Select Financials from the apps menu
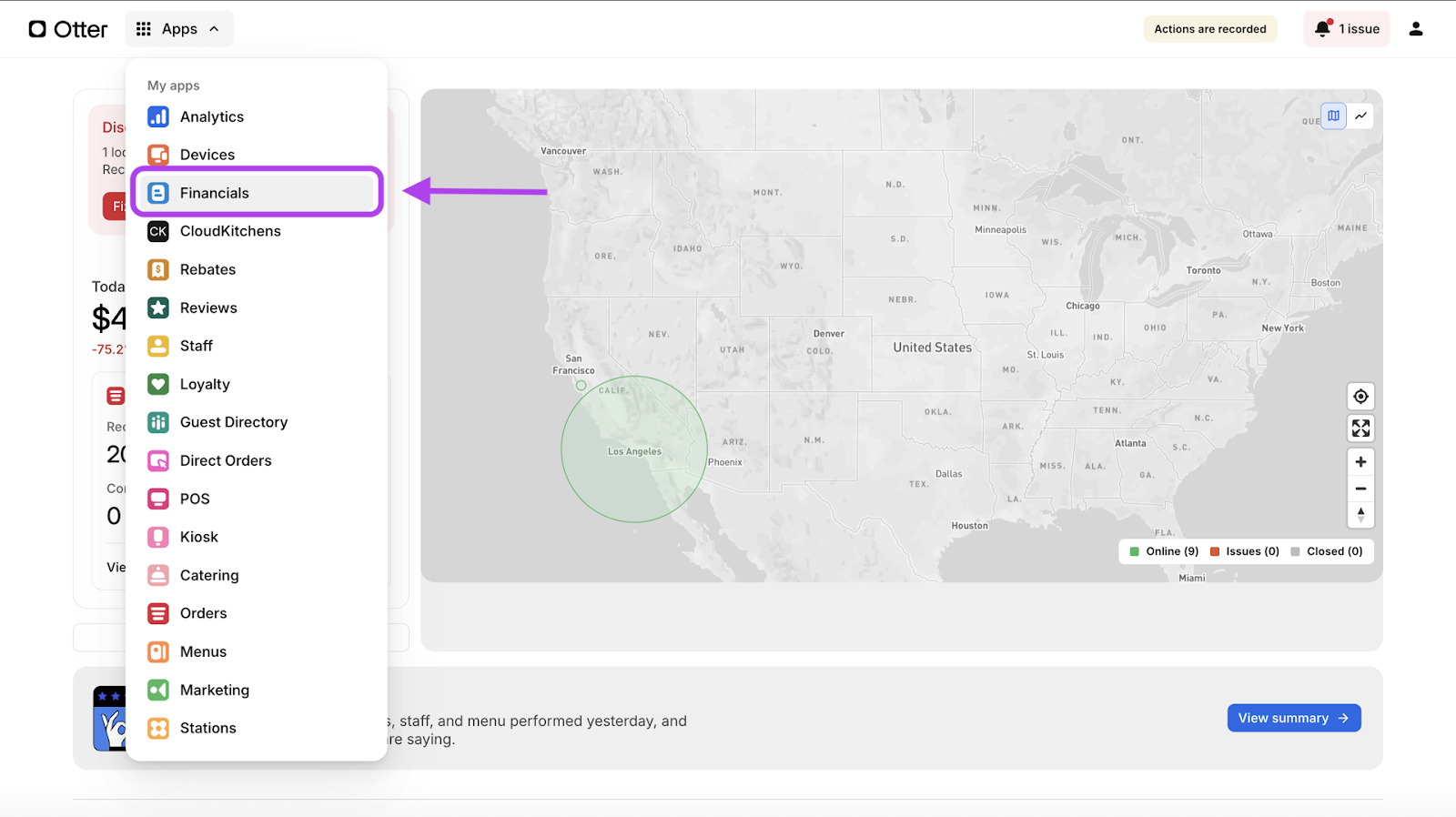This screenshot has width=1456, height=817. (215, 193)
